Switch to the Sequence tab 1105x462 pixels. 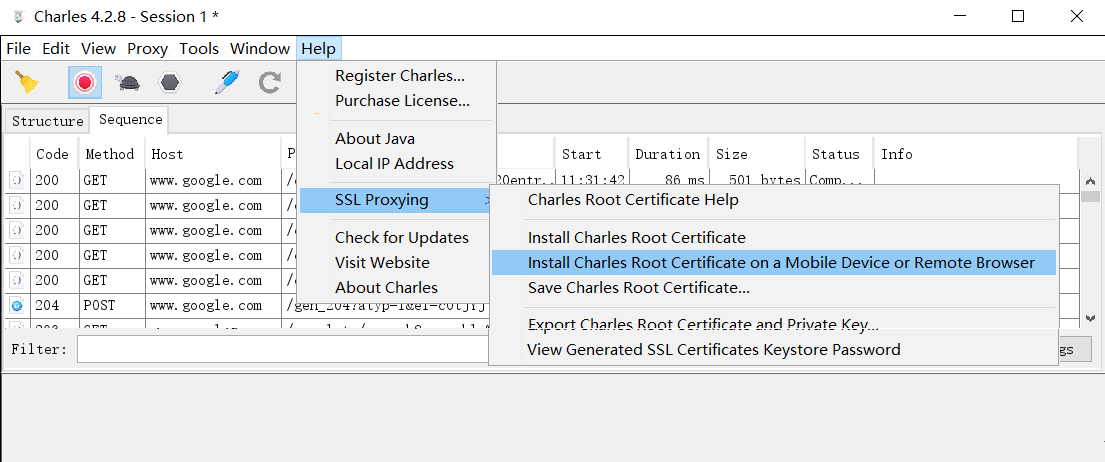click(x=130, y=120)
